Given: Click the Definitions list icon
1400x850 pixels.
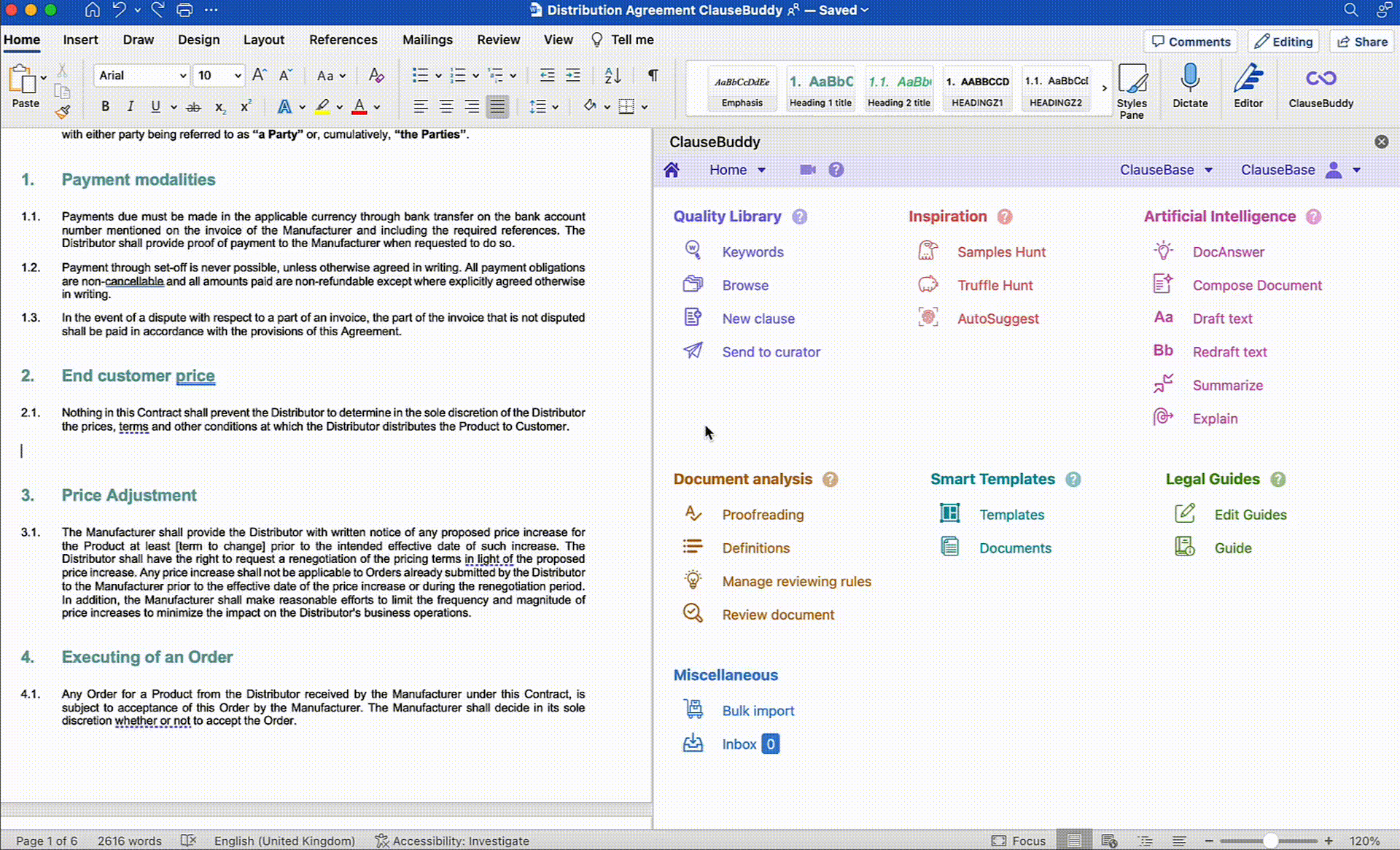Looking at the screenshot, I should (x=693, y=547).
